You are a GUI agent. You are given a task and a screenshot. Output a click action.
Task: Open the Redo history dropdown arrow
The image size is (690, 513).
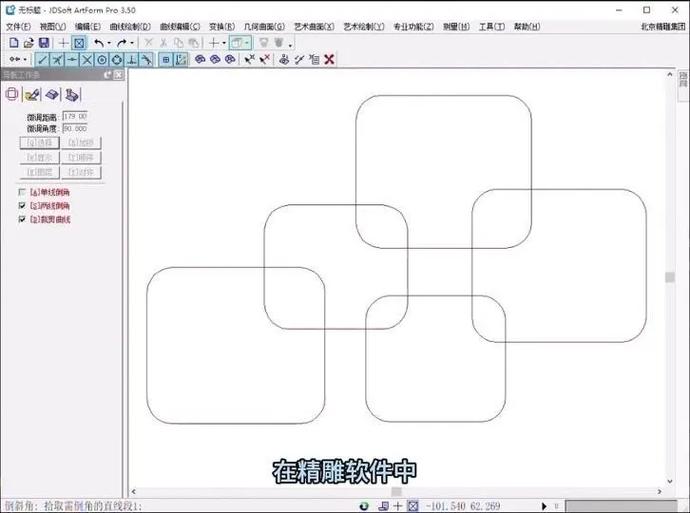pos(132,43)
